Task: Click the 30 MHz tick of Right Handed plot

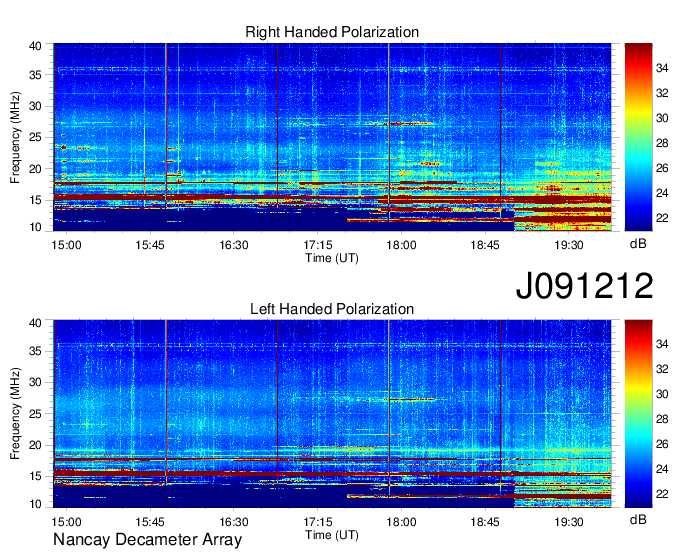Action: (35, 106)
